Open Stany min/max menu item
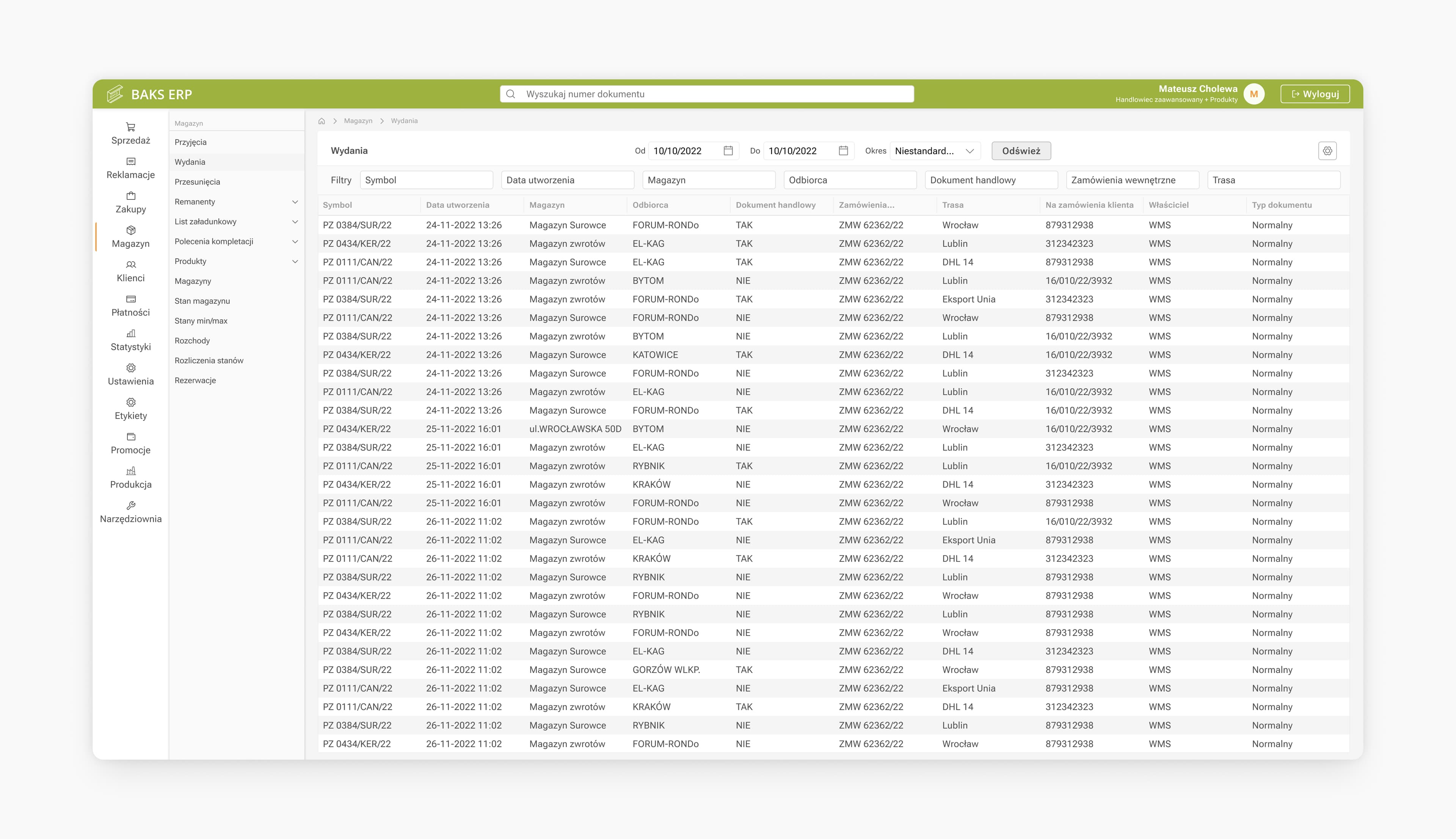 pos(237,321)
